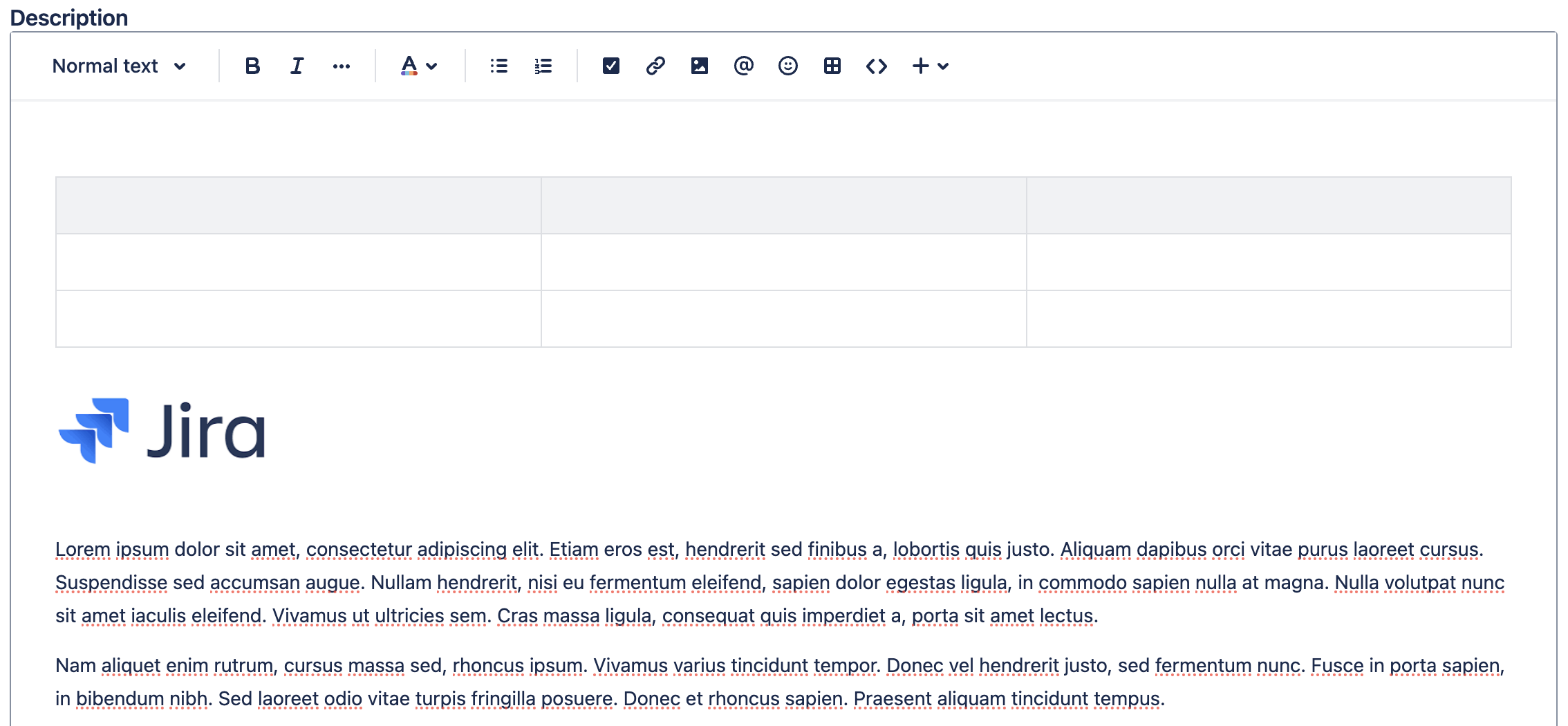Click the first header cell of table
Viewport: 1568px width, 726px height.
(x=299, y=205)
